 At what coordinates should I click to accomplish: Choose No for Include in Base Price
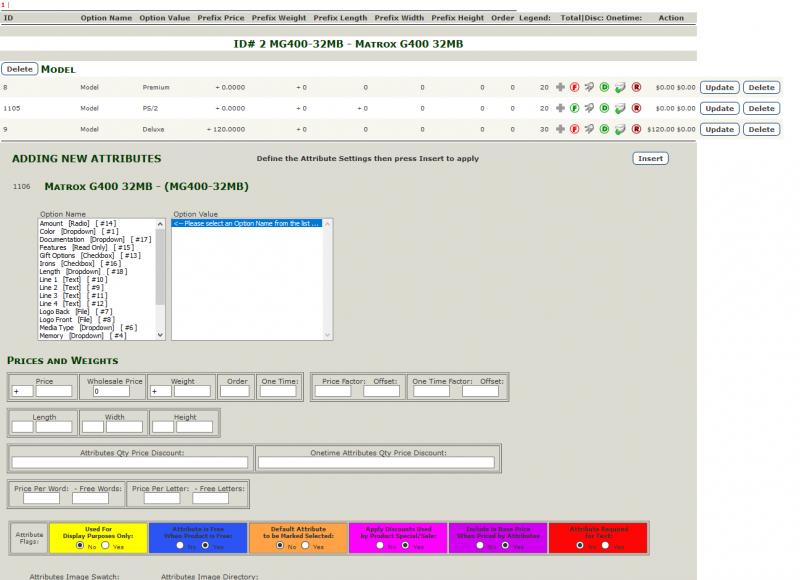tap(480, 545)
